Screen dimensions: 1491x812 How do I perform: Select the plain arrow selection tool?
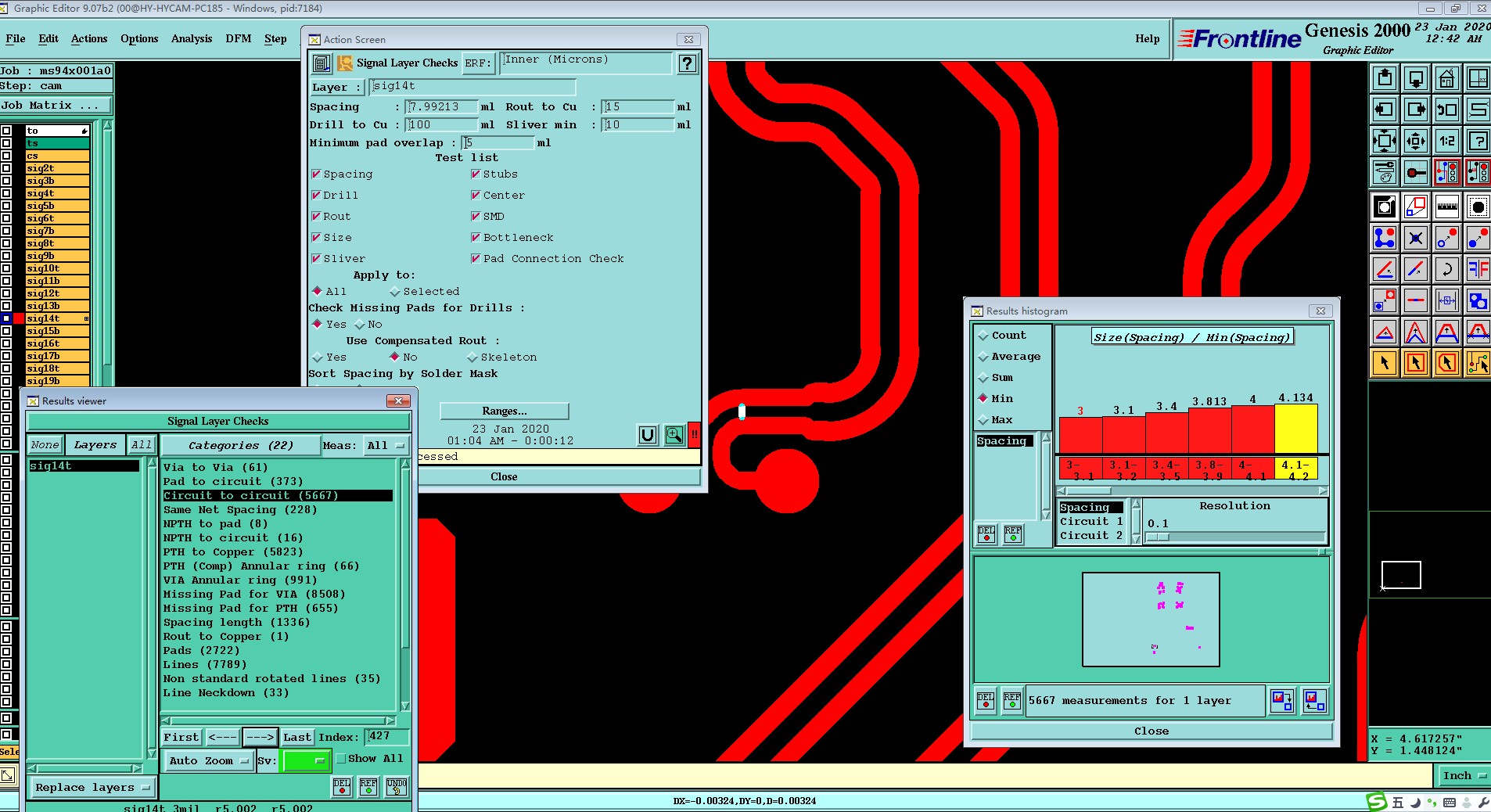pyautogui.click(x=1385, y=363)
